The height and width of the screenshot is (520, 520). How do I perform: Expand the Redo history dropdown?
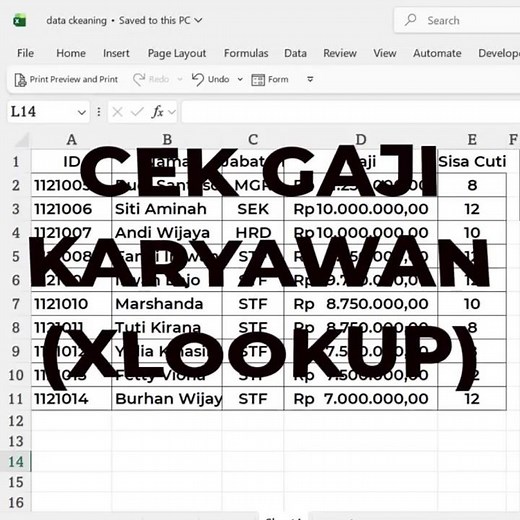tap(180, 79)
